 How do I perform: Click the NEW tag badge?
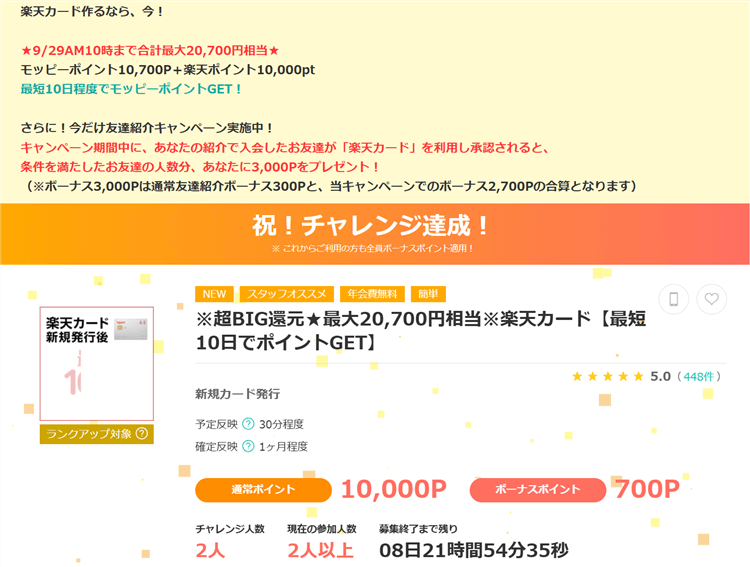214,294
